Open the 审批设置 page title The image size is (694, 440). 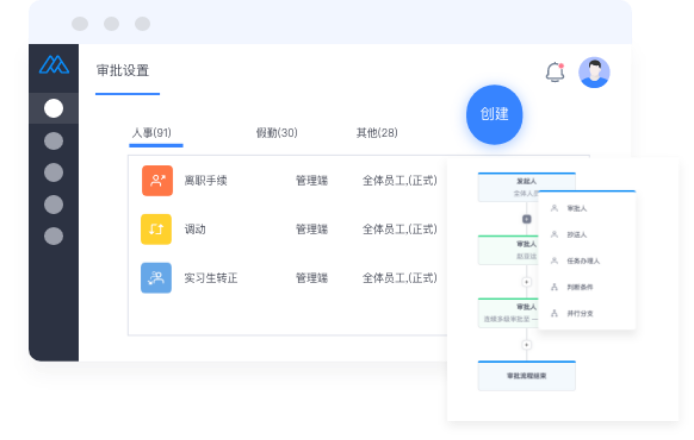pyautogui.click(x=123, y=71)
